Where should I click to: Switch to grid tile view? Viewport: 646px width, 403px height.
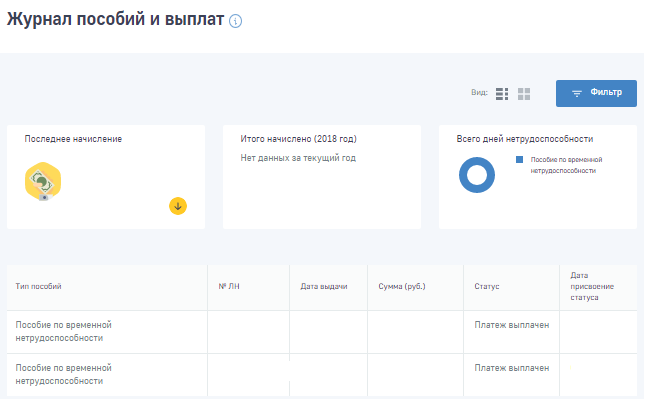pyautogui.click(x=524, y=93)
